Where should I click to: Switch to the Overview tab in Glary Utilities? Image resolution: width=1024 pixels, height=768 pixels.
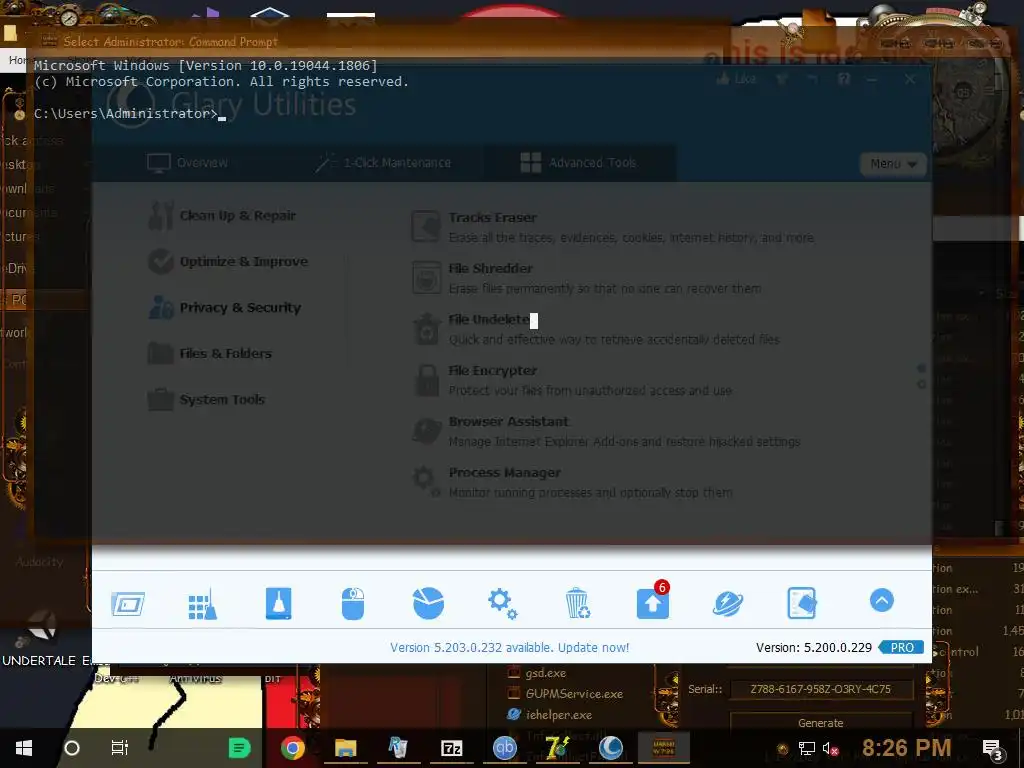coord(187,163)
